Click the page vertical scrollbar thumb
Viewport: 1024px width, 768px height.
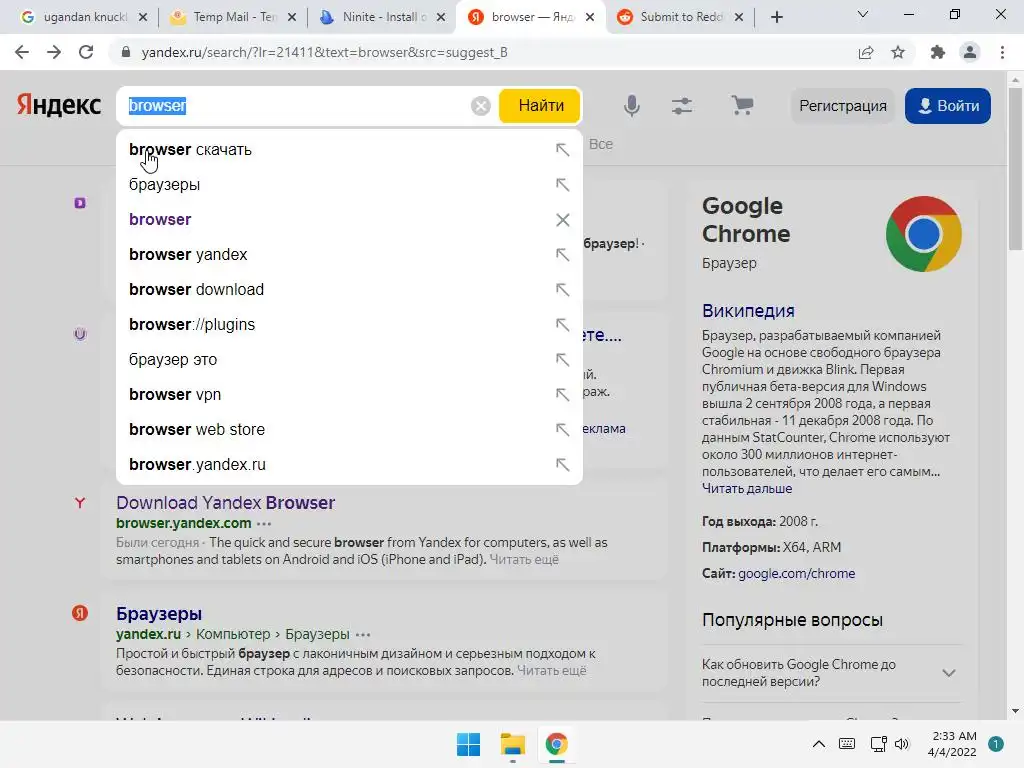pyautogui.click(x=1015, y=168)
